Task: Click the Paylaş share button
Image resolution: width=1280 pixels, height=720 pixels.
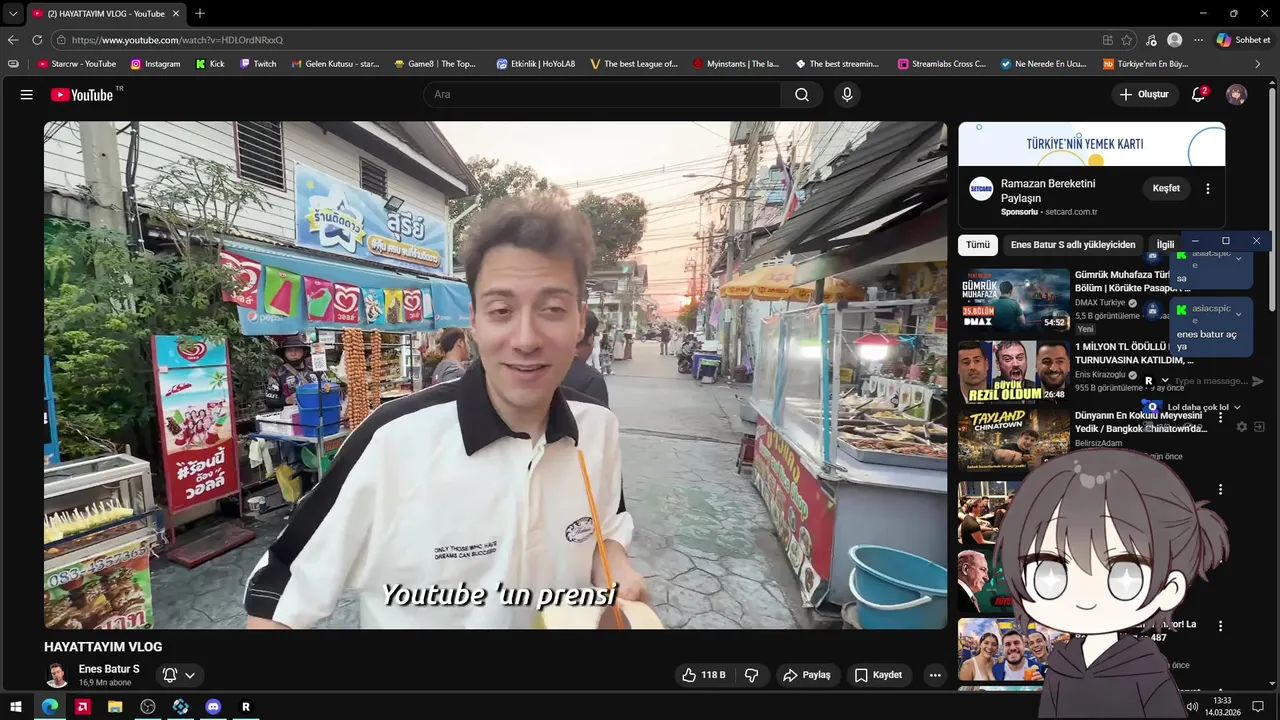Action: [x=807, y=675]
